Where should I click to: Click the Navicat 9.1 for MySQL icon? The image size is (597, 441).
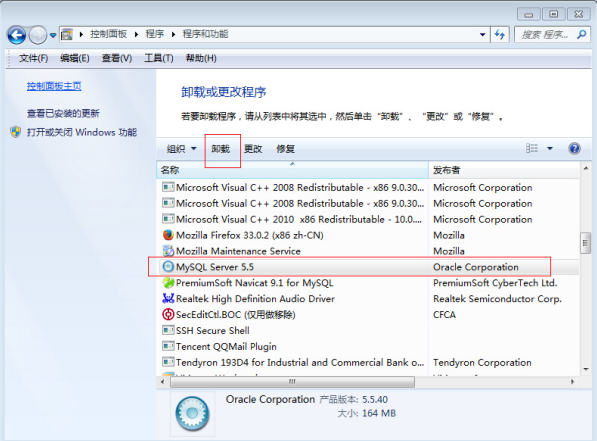pyautogui.click(x=168, y=283)
